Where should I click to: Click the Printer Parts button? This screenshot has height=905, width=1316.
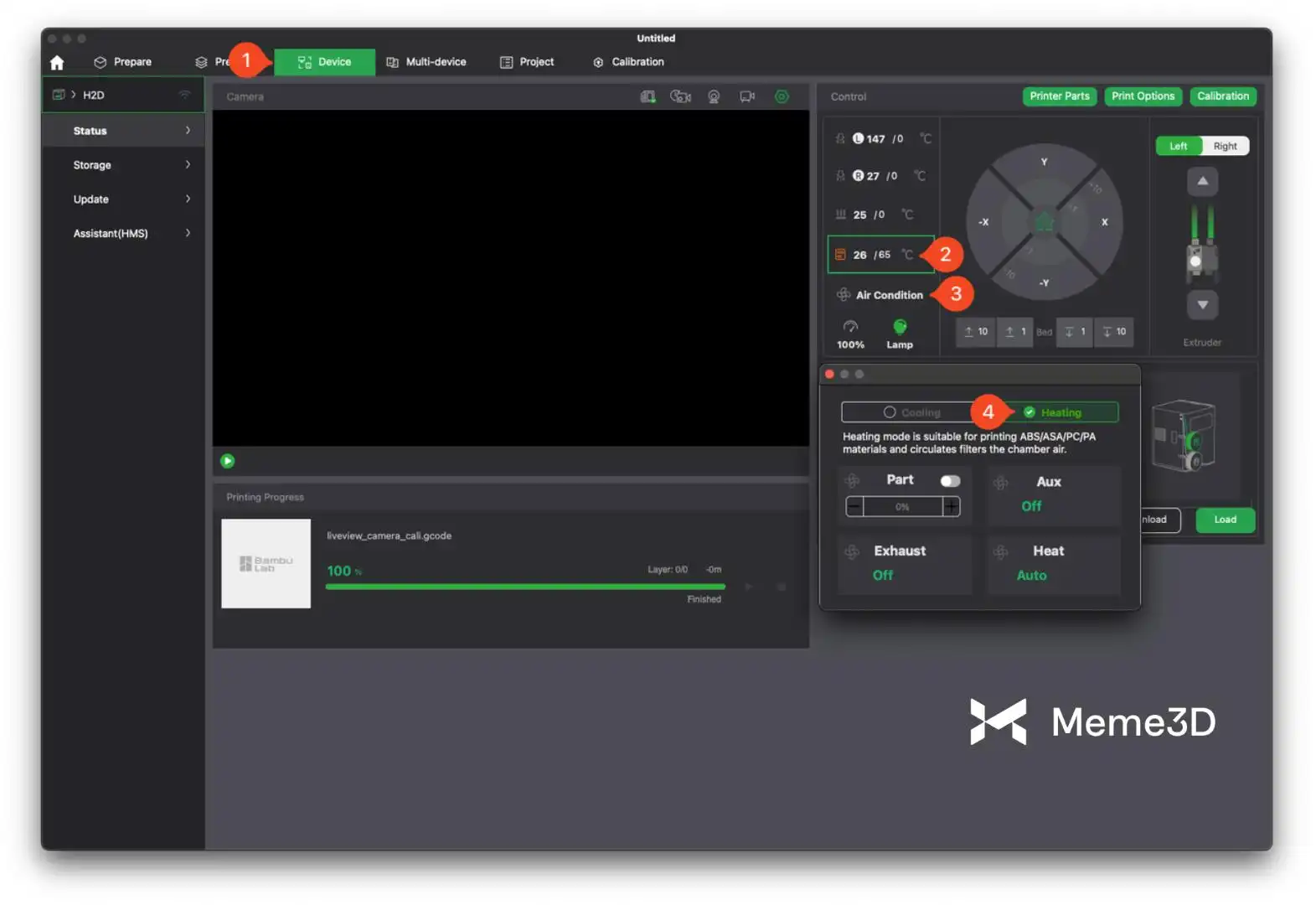pos(1059,96)
